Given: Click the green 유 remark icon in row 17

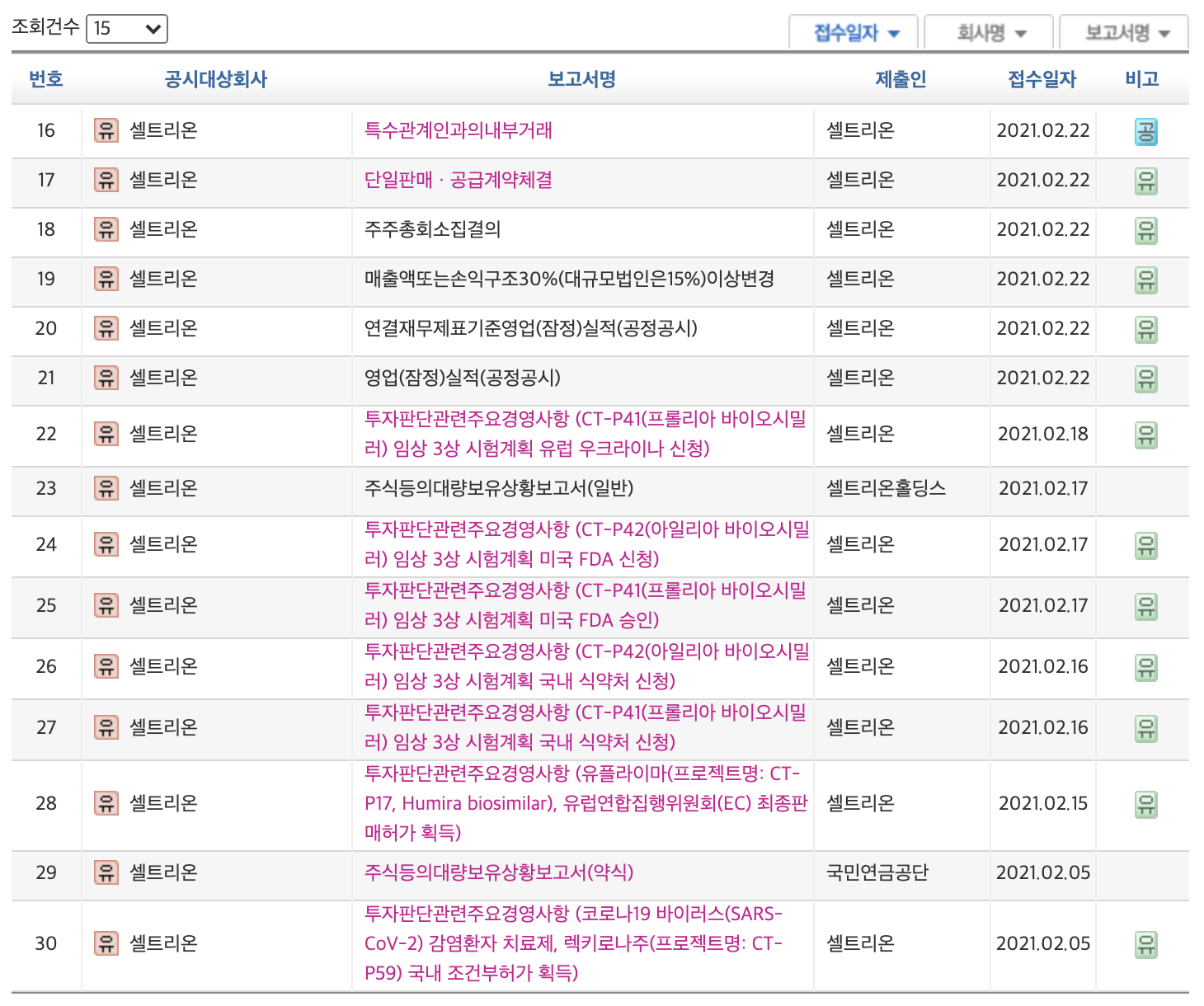Looking at the screenshot, I should [1146, 181].
